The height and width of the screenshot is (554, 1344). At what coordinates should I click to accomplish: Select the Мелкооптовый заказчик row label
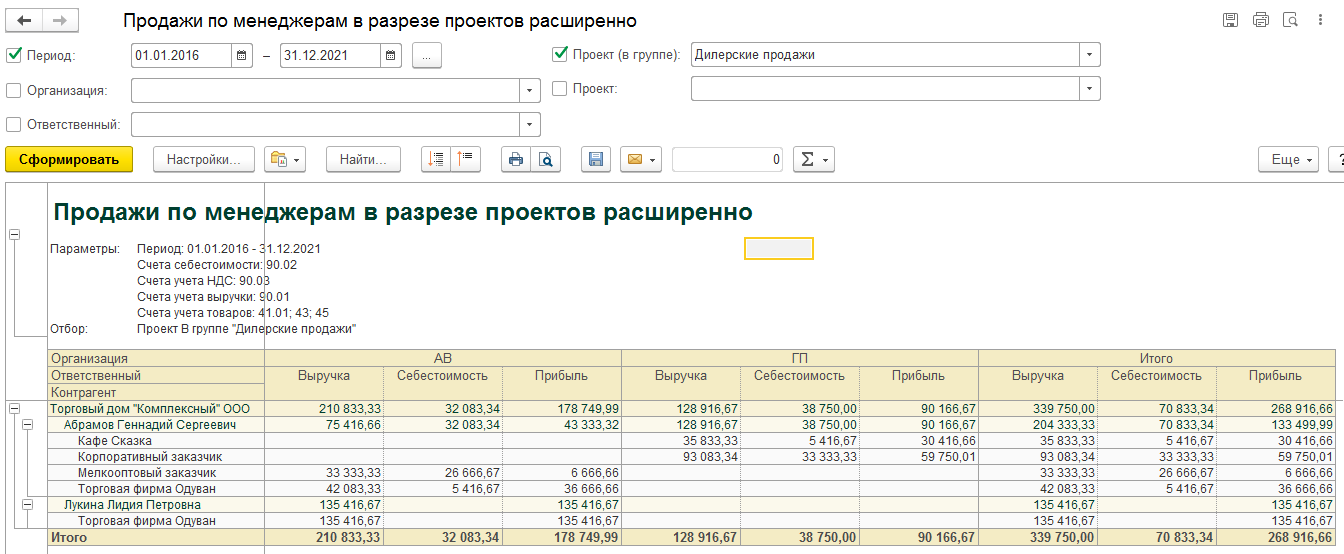pyautogui.click(x=147, y=472)
